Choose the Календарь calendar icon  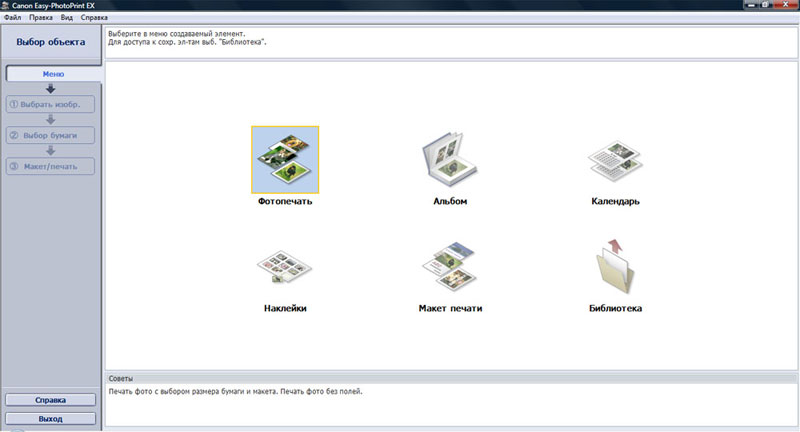coord(615,161)
